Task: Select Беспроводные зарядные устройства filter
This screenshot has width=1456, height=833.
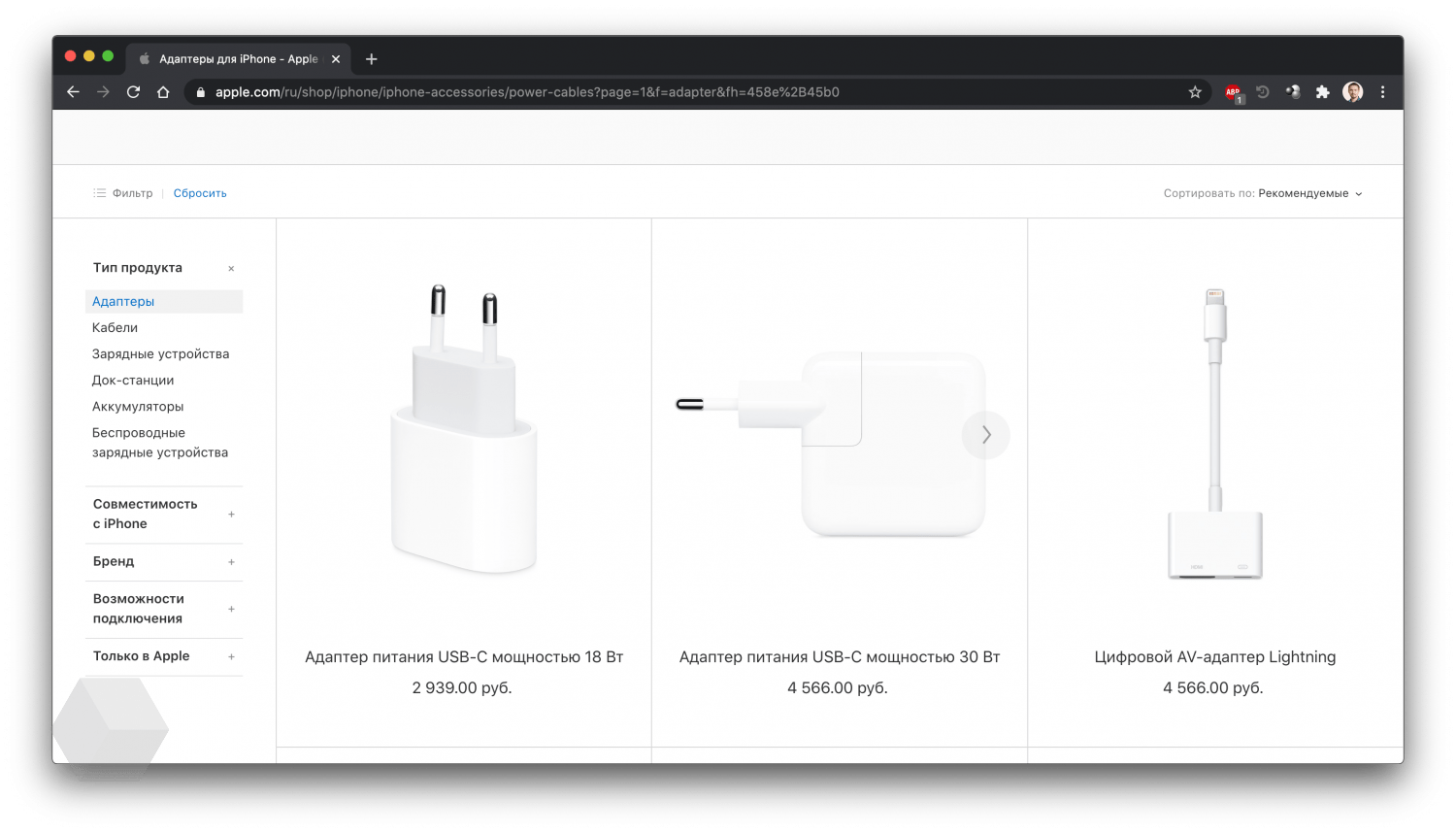Action: tap(160, 443)
